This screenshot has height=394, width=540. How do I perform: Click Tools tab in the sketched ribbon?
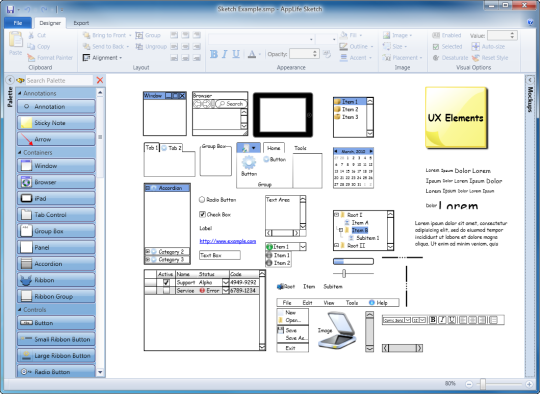(x=300, y=148)
